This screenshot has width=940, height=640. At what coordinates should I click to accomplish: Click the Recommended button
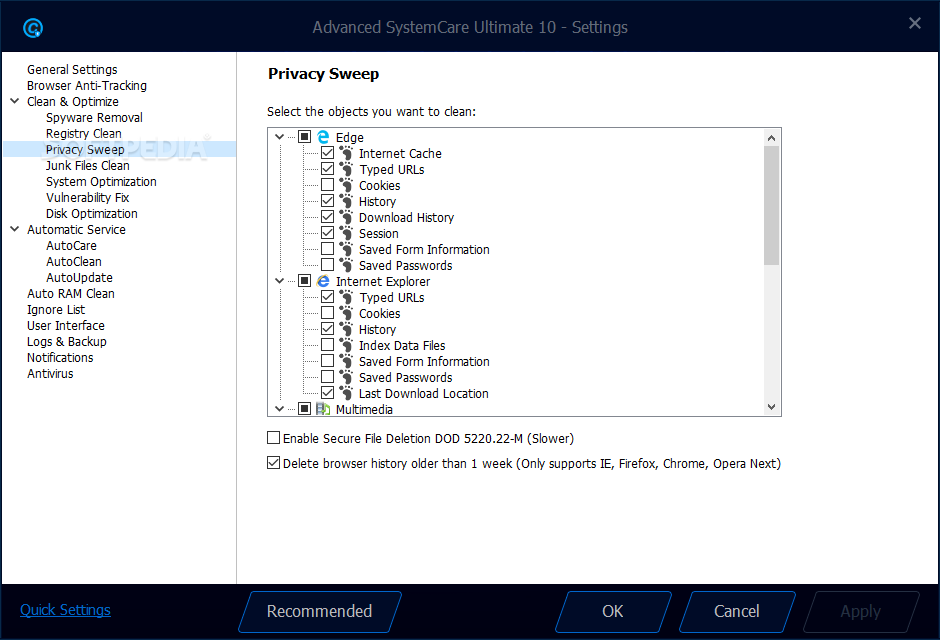[x=320, y=611]
